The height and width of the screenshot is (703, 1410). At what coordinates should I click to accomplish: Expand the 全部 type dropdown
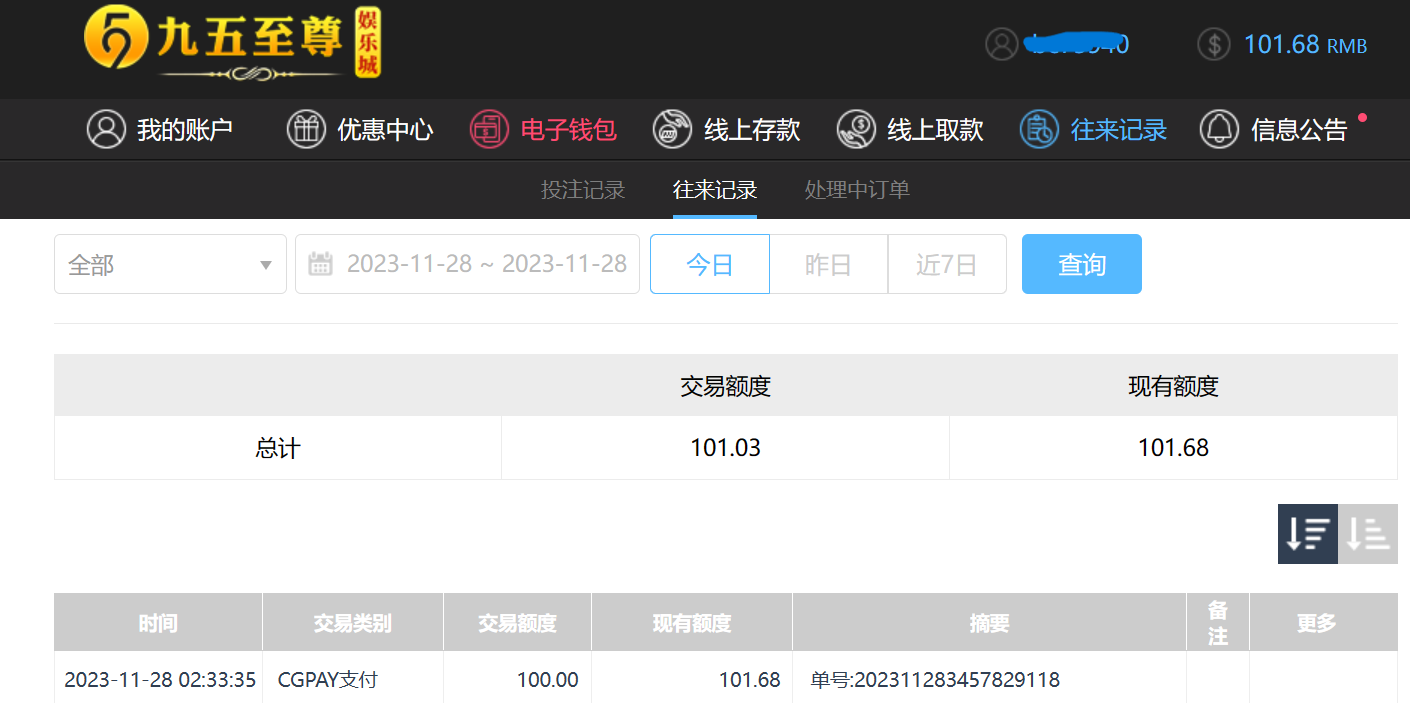(x=170, y=264)
